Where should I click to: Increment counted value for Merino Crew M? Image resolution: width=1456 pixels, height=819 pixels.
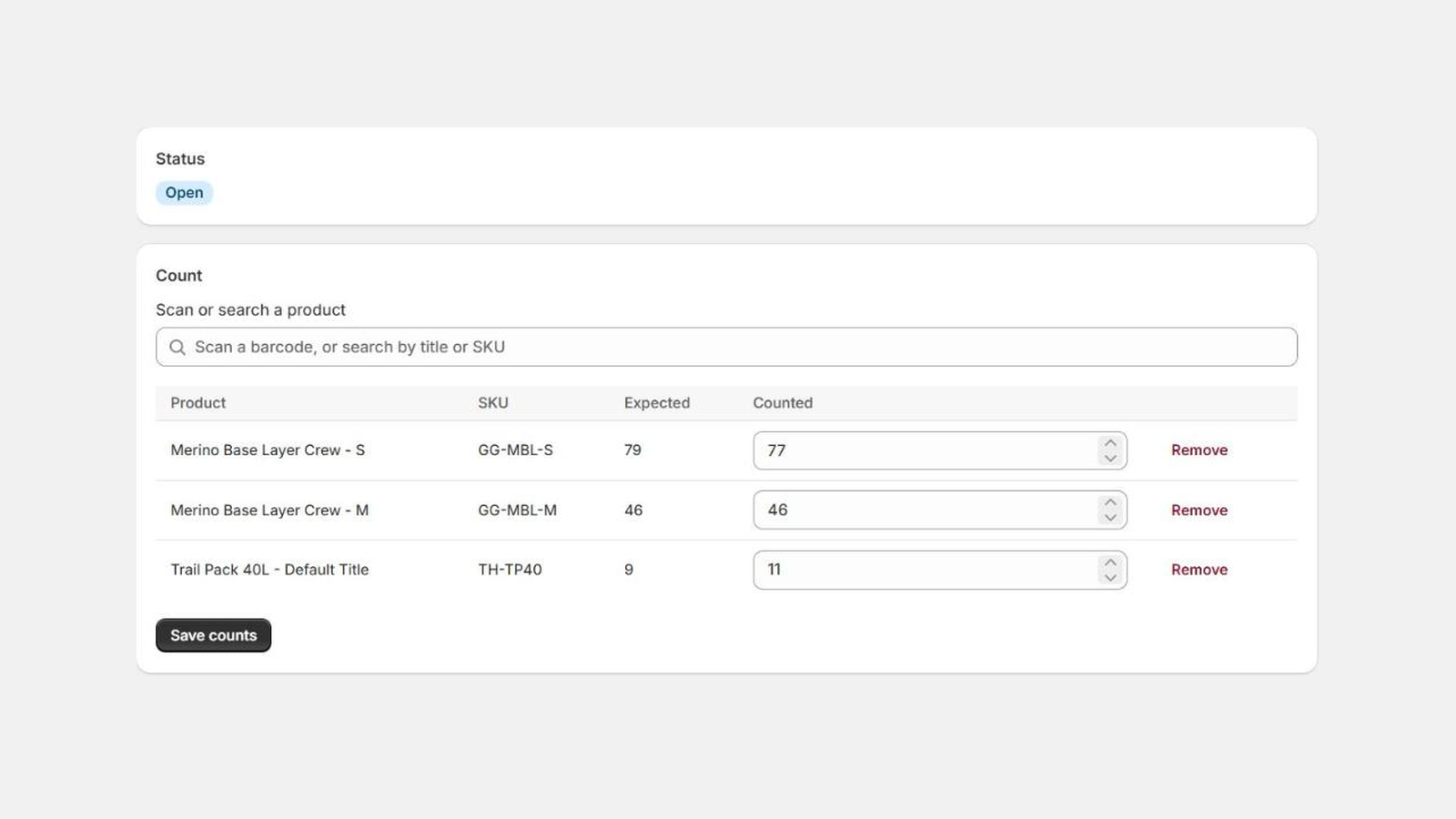point(1110,502)
